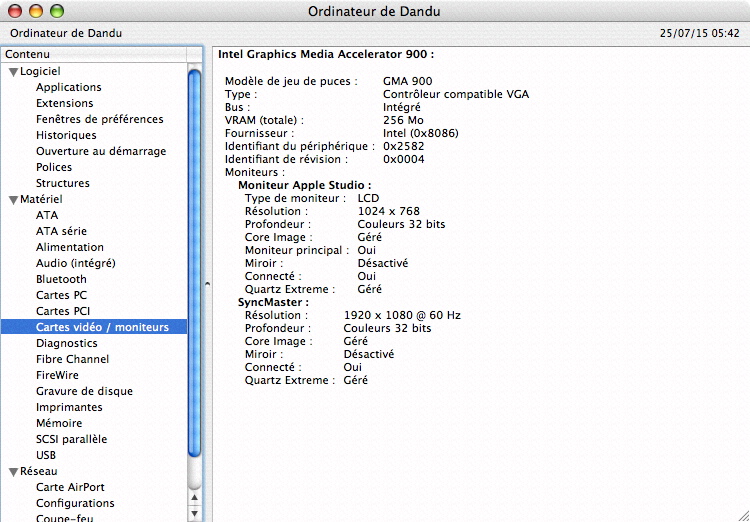Screen dimensions: 750x522
Task: Click the 256 Mo VRAM value
Action: pos(403,120)
